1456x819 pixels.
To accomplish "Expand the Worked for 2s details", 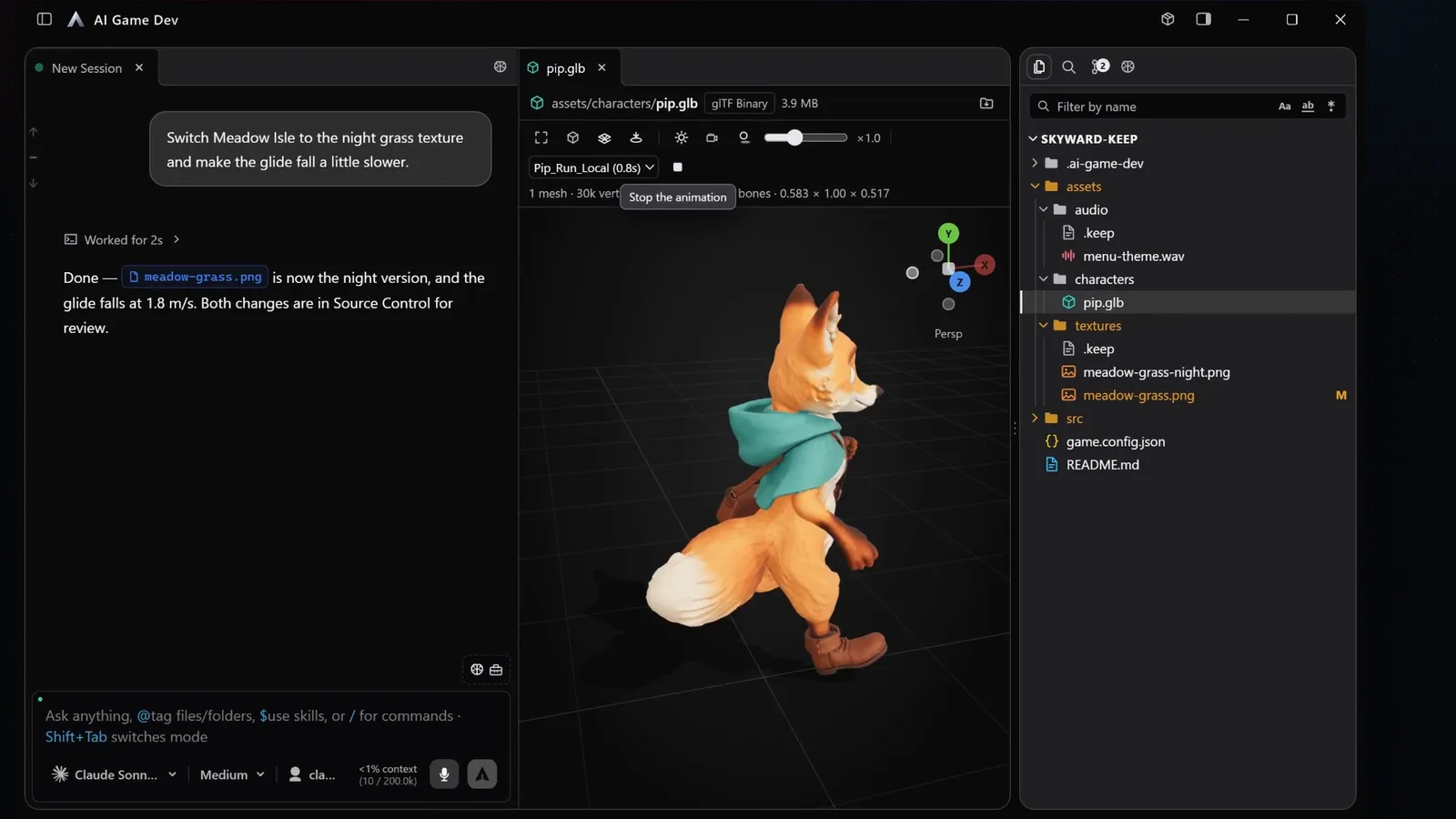I will tap(123, 239).
